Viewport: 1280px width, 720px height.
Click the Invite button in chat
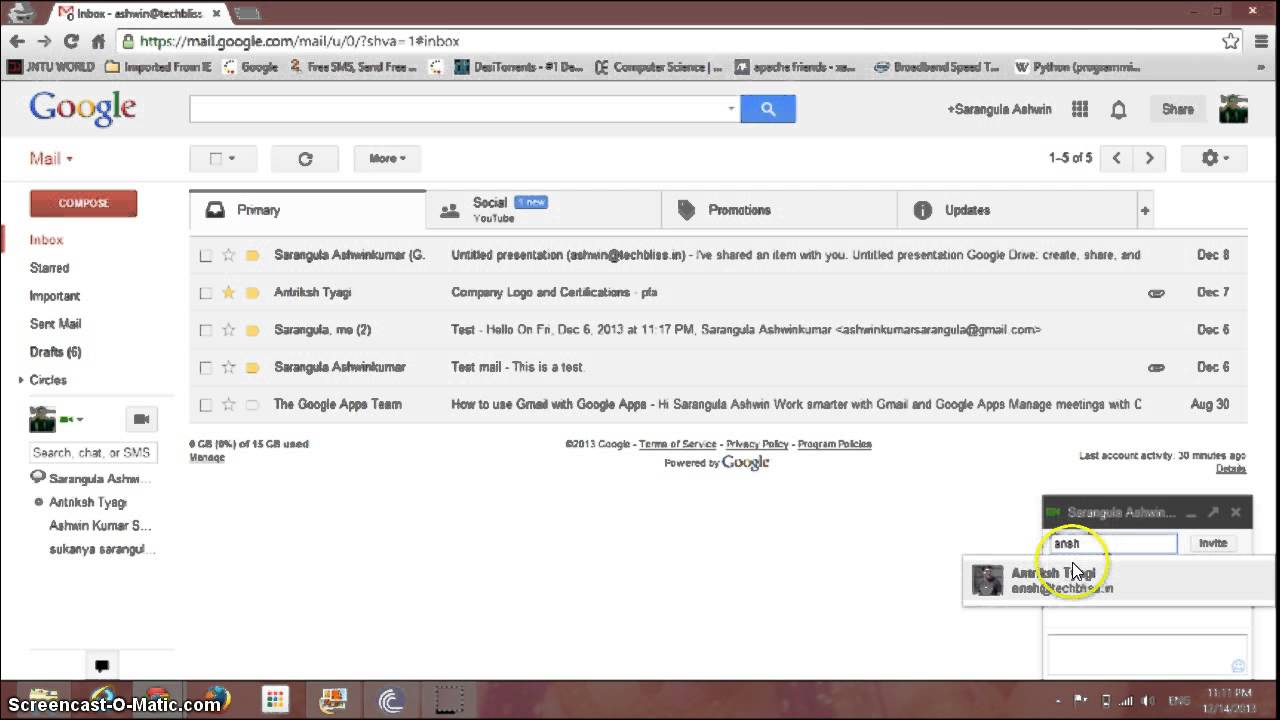(x=1212, y=543)
